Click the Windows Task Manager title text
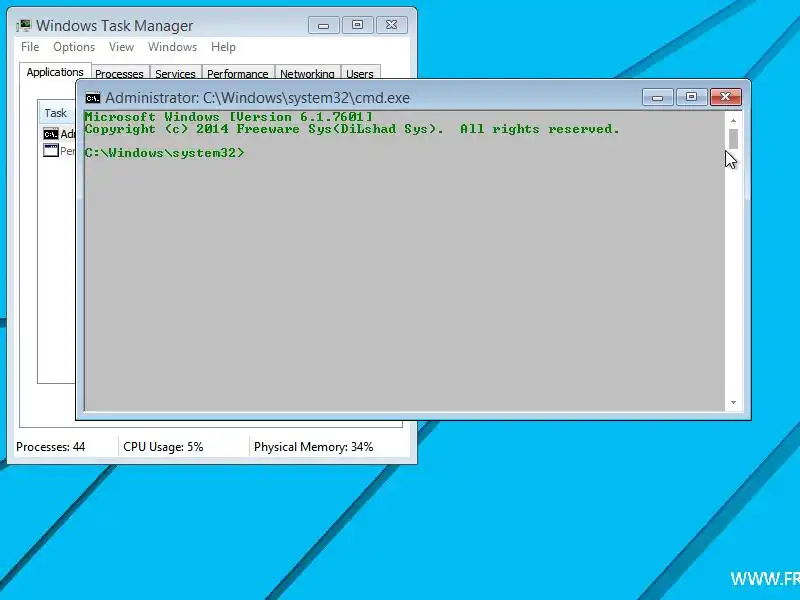The image size is (800, 600). [114, 26]
